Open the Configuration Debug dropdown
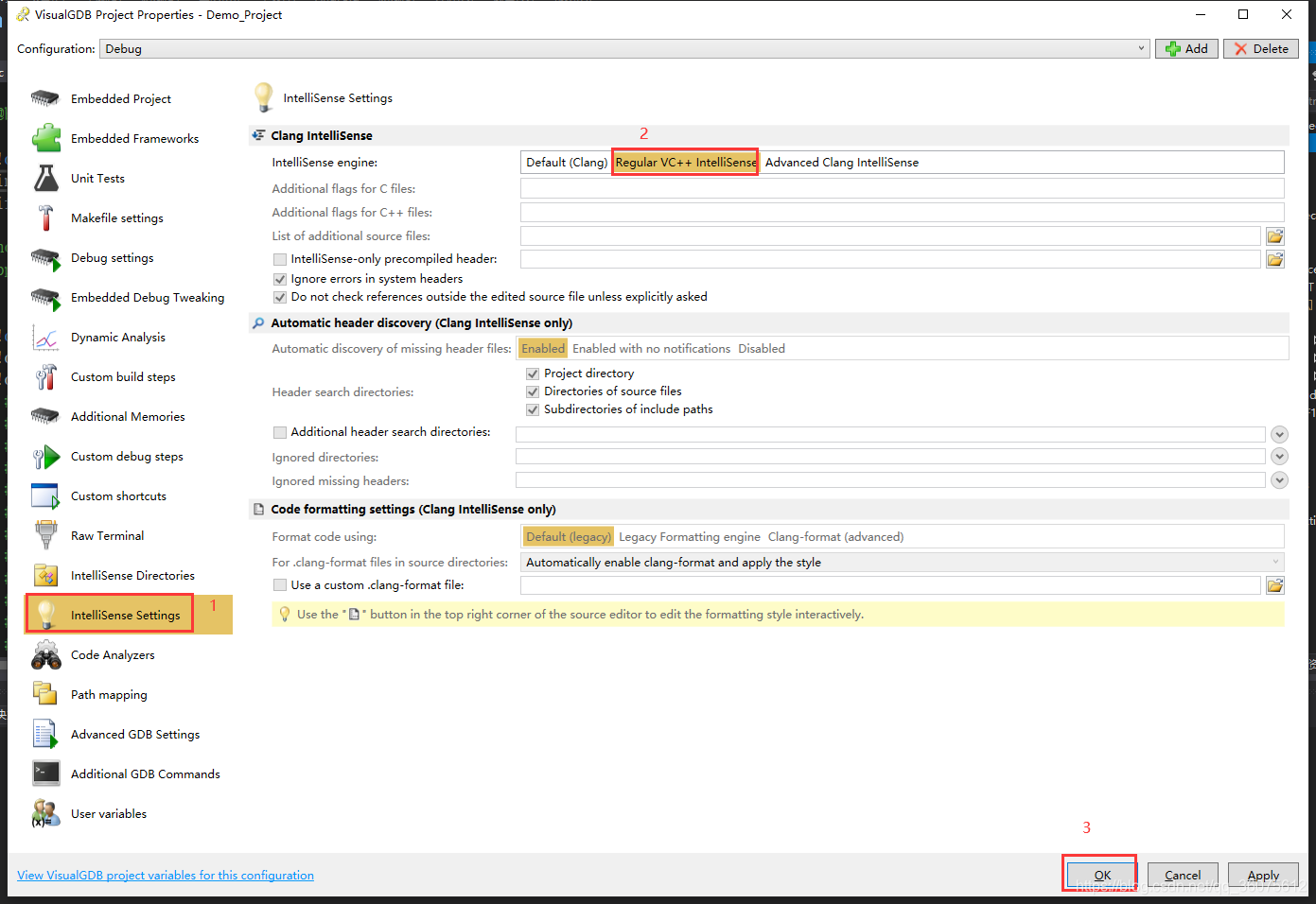Viewport: 1316px width, 904px height. [x=624, y=49]
